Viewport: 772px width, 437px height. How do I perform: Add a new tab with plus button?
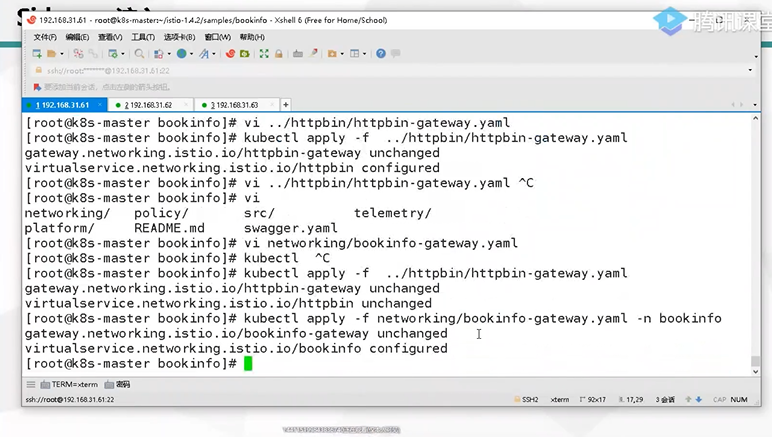286,105
